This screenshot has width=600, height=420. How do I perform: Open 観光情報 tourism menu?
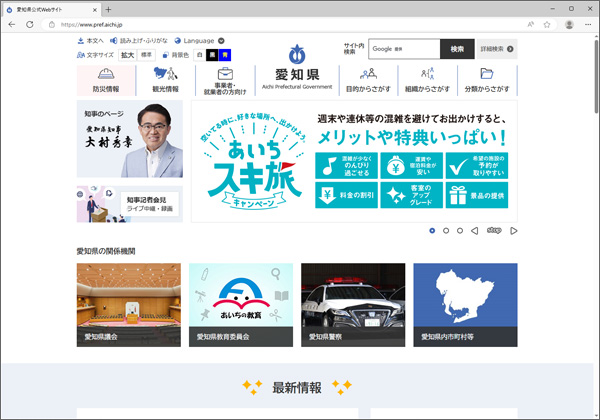point(165,80)
